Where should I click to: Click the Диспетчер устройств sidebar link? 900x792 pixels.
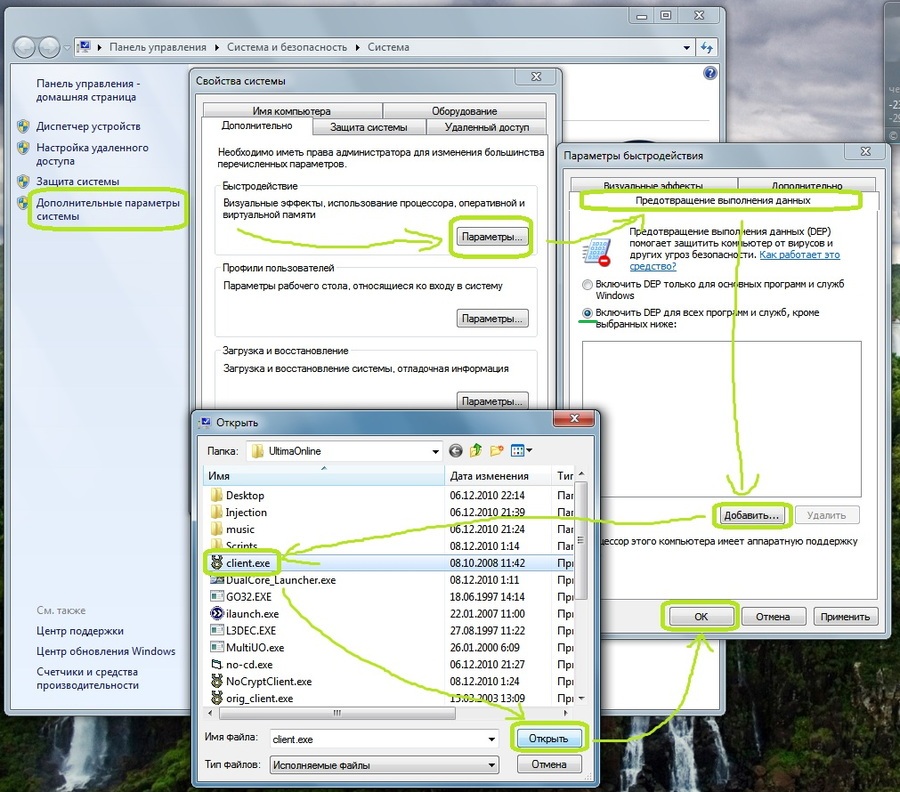click(x=88, y=127)
